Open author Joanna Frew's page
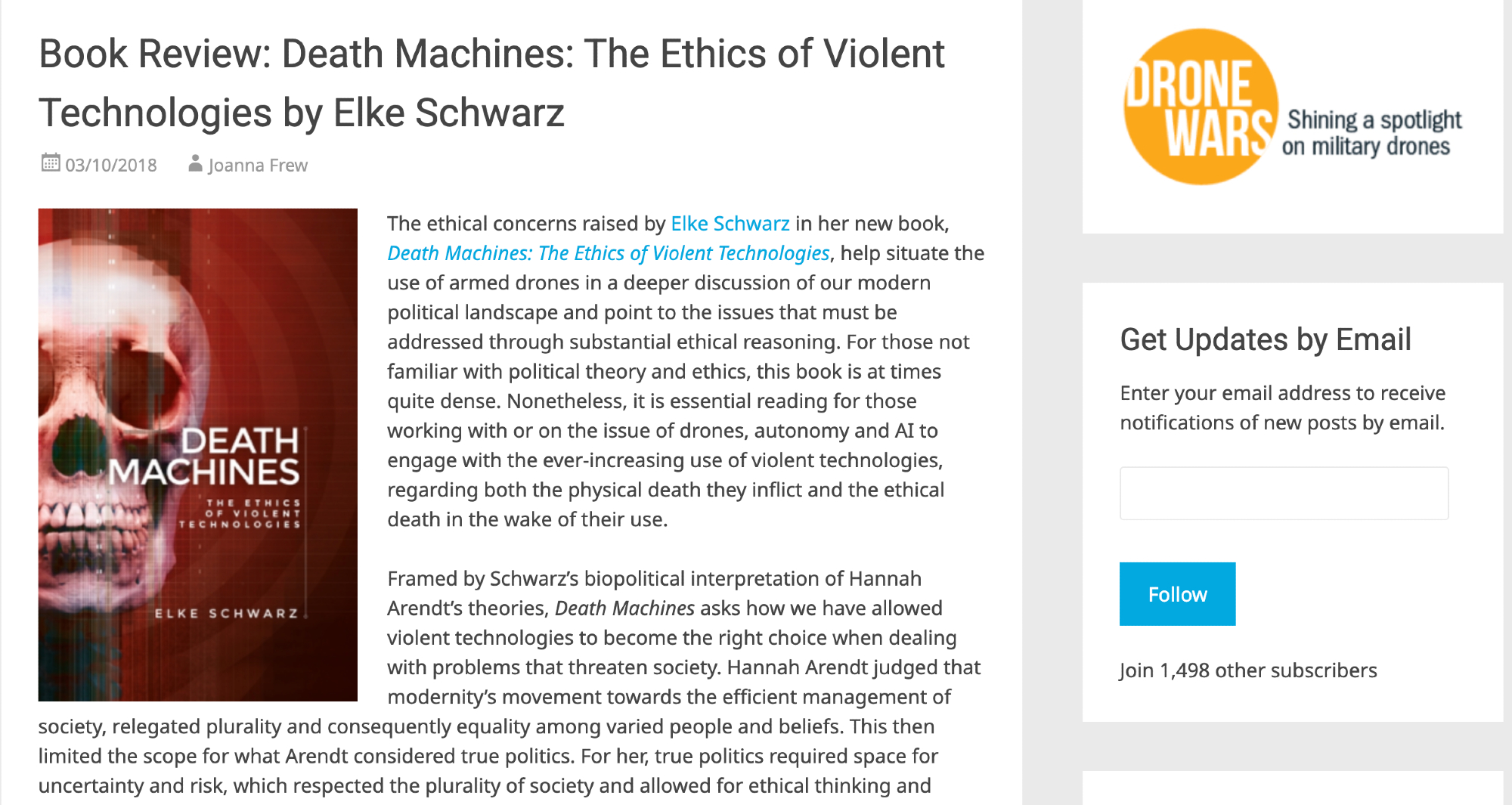1512x805 pixels. pos(258,166)
